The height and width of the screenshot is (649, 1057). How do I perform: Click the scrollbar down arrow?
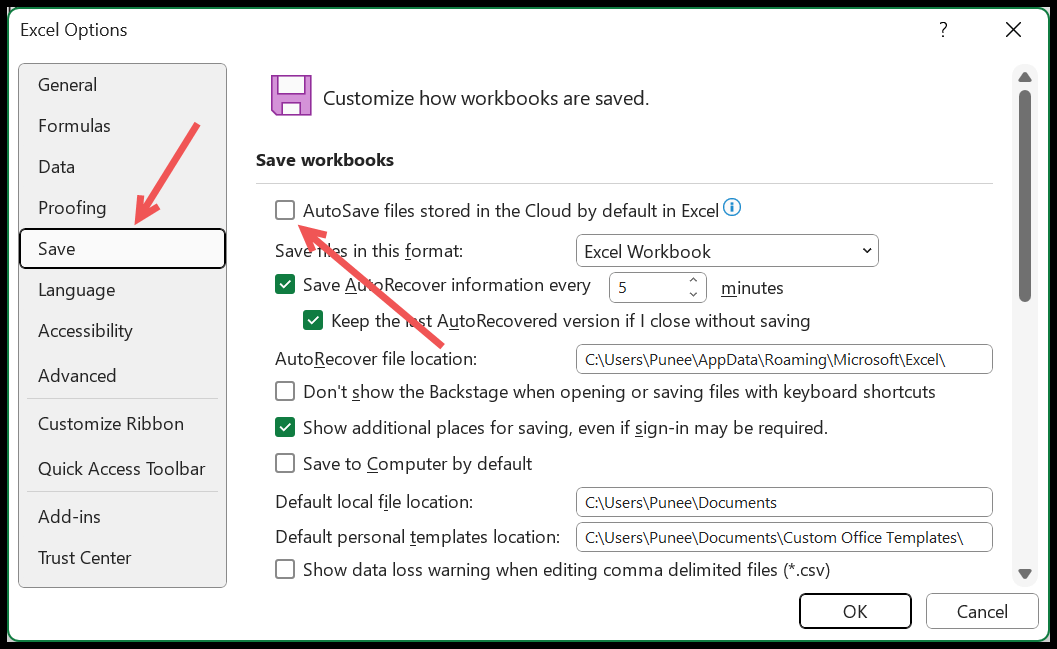[x=1024, y=572]
